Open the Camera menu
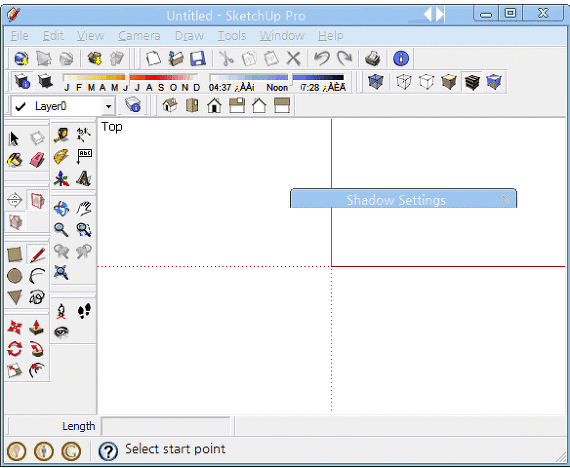 click(x=139, y=36)
